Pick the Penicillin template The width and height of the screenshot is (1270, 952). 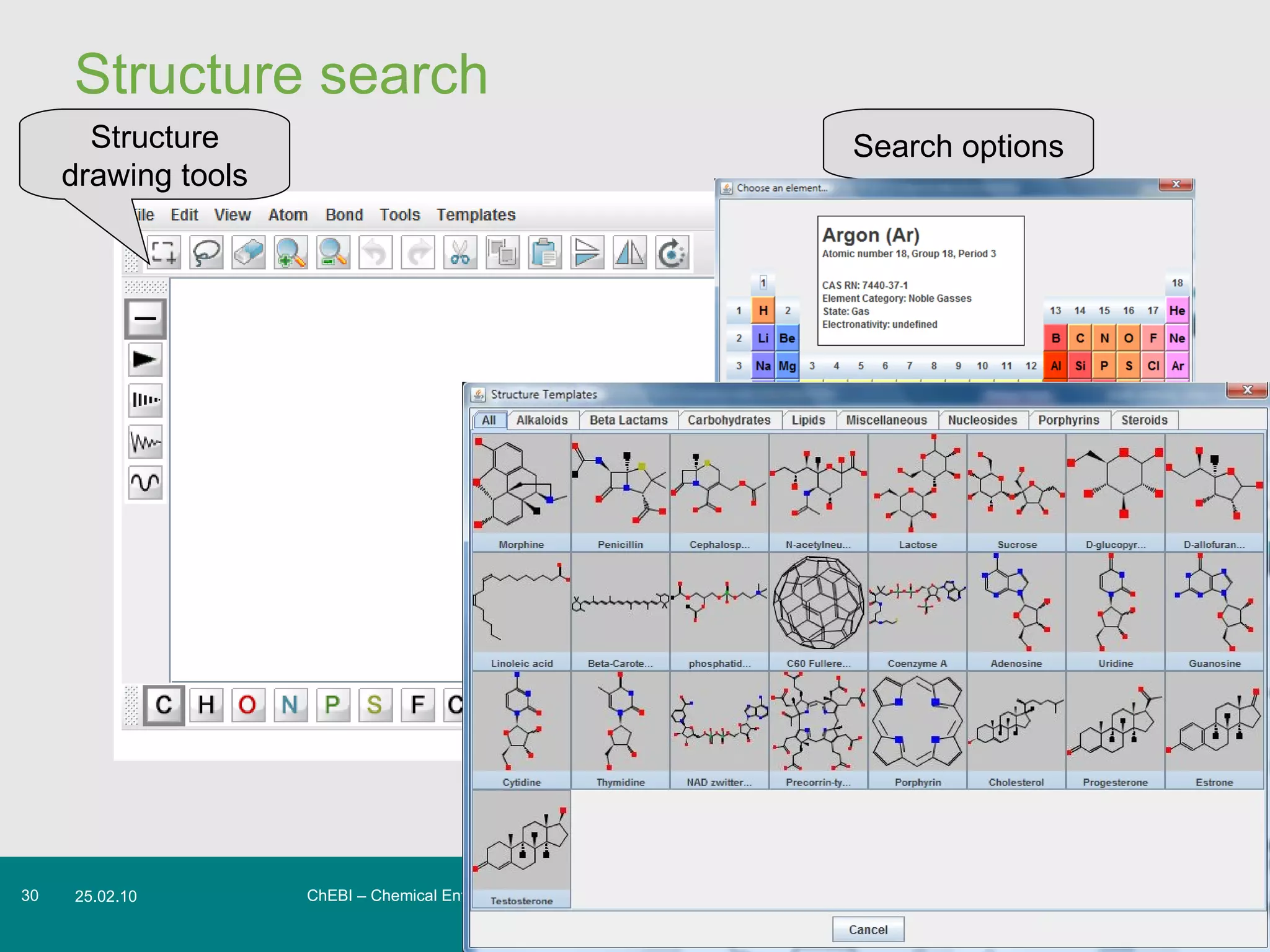tap(620, 493)
